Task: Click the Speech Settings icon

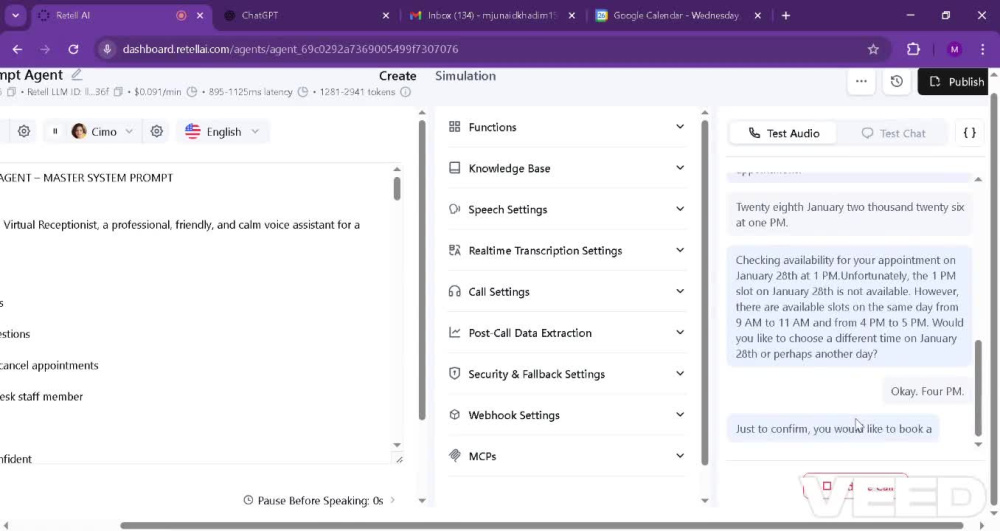Action: tap(454, 209)
